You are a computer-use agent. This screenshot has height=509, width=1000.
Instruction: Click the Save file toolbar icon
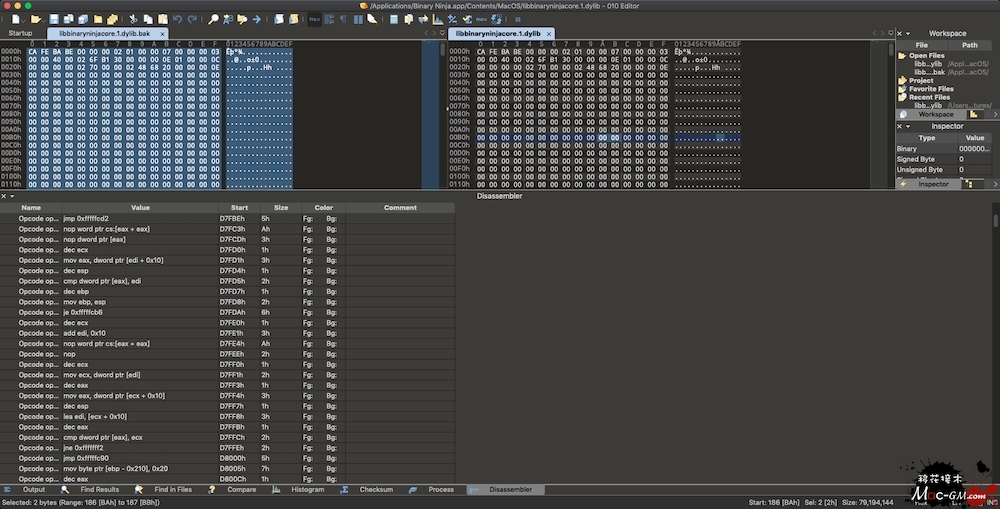tap(54, 19)
